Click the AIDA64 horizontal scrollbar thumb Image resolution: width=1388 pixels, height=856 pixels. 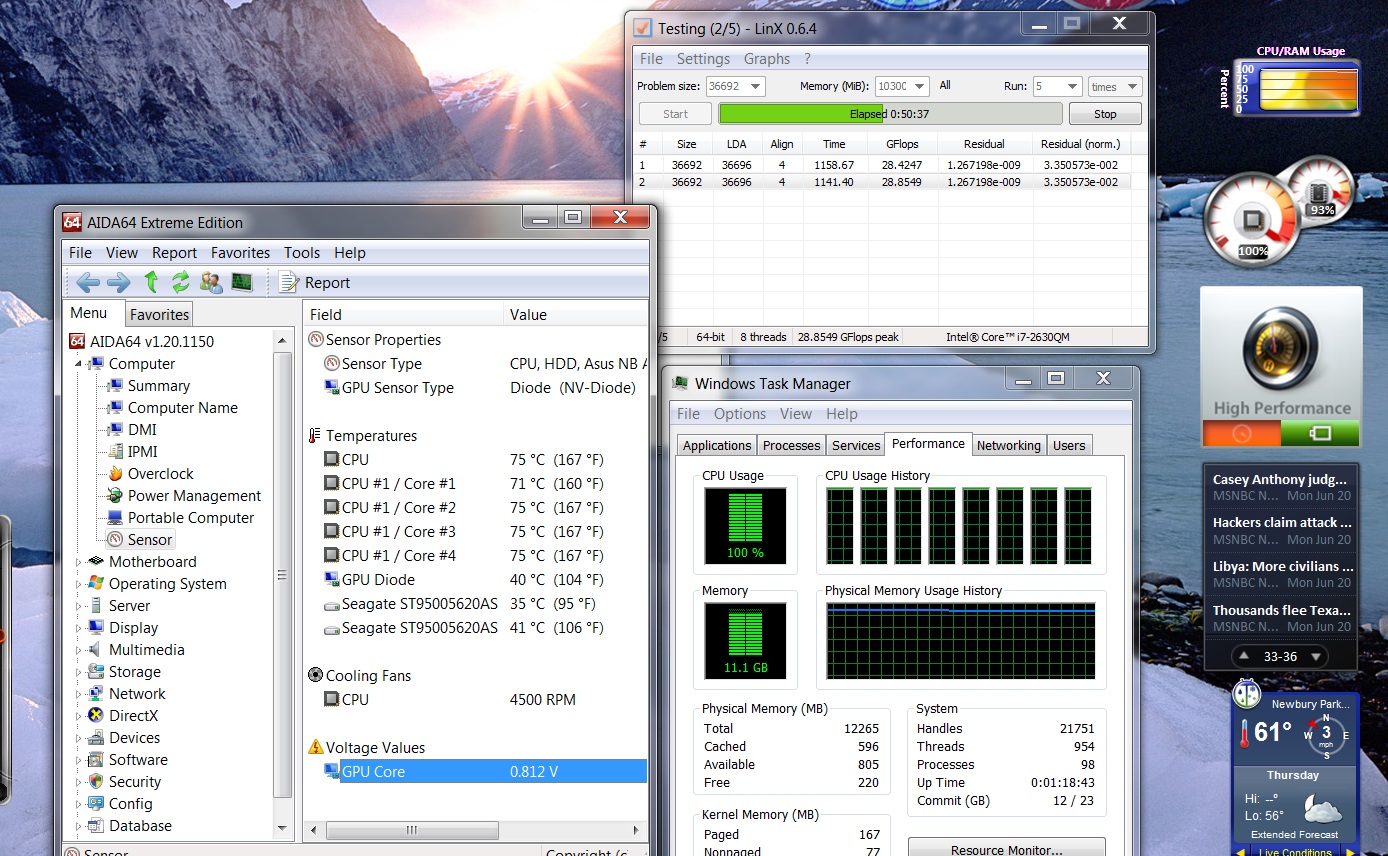410,830
